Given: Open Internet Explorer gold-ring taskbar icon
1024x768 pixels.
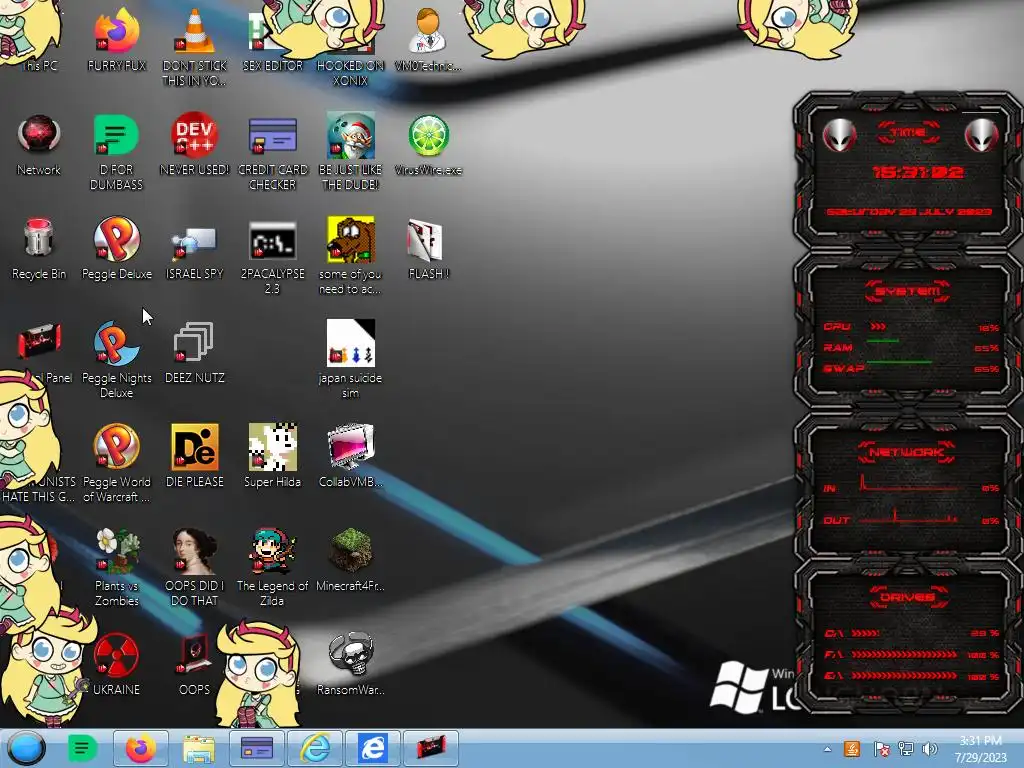Looking at the screenshot, I should click(315, 748).
